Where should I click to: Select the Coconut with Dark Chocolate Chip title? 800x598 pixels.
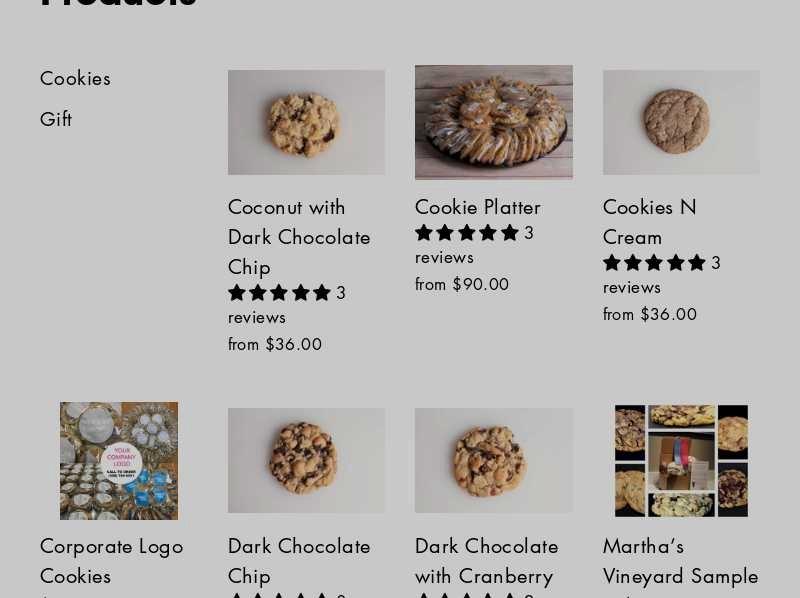click(x=299, y=237)
